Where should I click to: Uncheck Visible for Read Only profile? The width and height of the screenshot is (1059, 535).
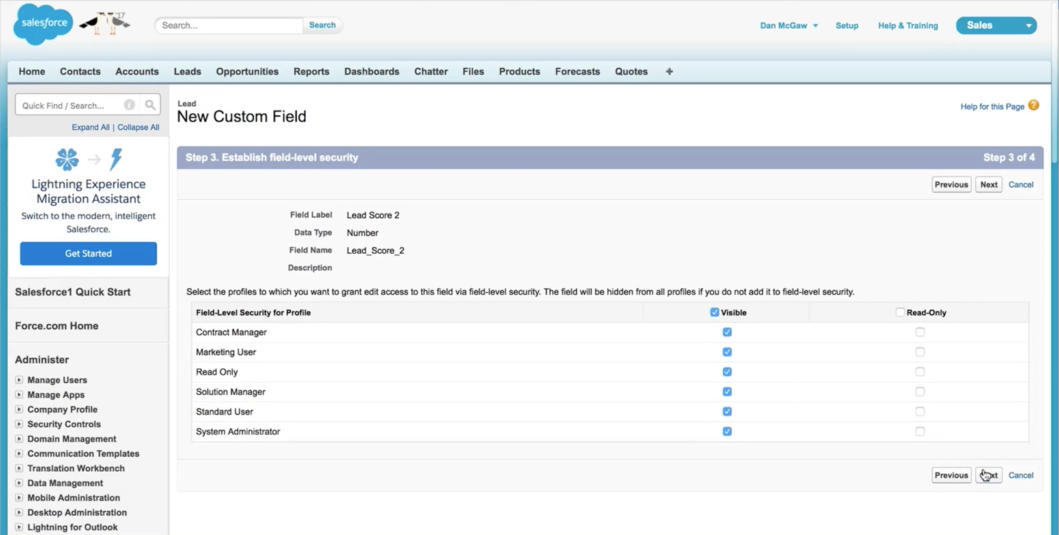(727, 372)
